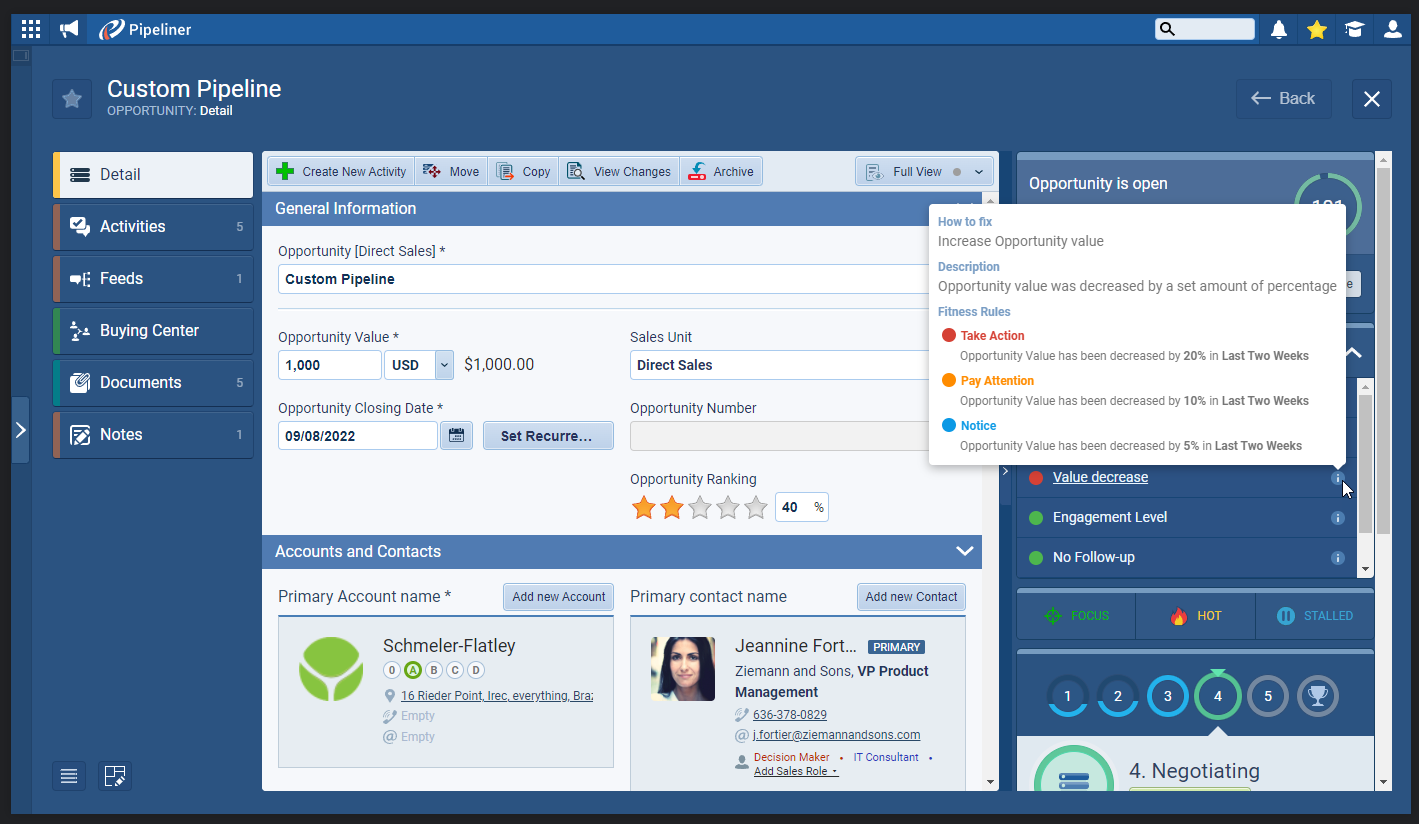Switch to the Activities tab
The image size is (1419, 824).
point(153,227)
